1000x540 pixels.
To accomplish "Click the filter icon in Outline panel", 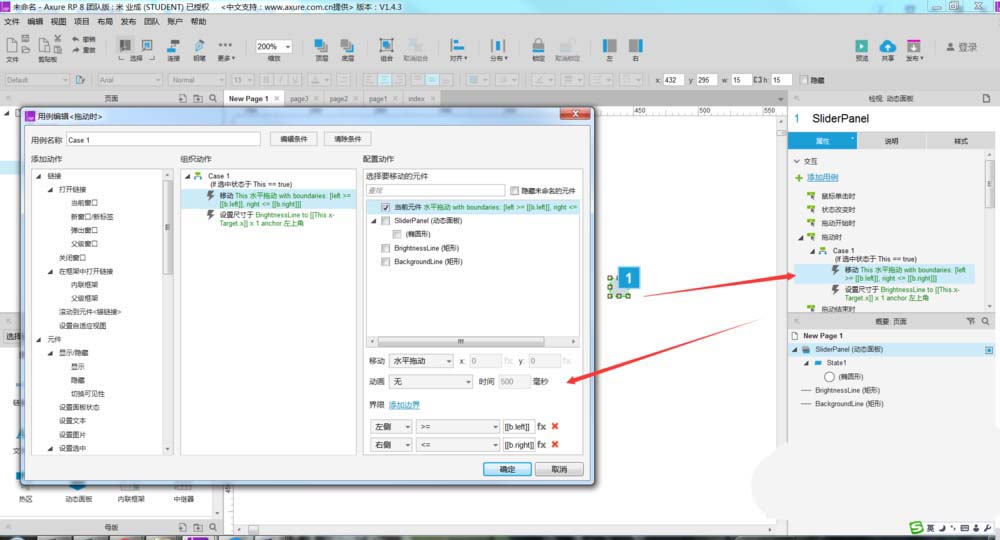I will coord(971,321).
